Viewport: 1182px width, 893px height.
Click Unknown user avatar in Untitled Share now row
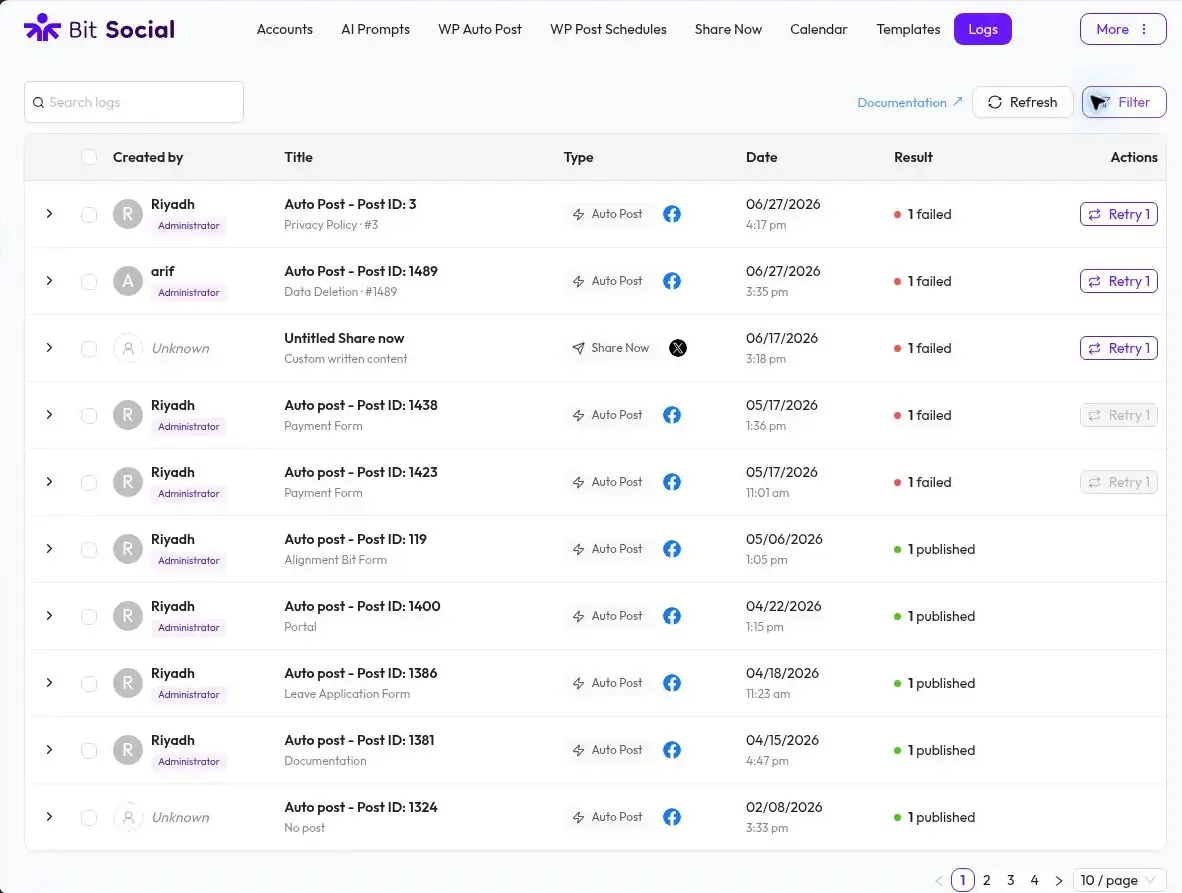click(128, 348)
